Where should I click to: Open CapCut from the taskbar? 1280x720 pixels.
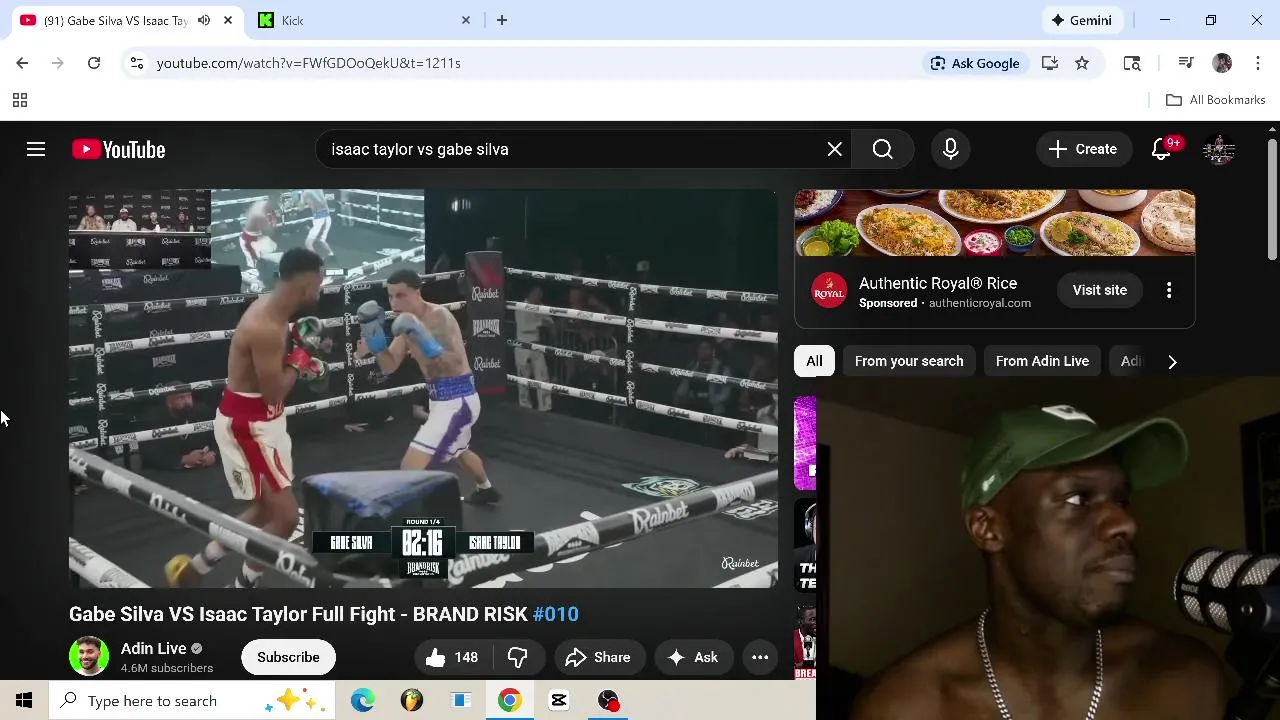pyautogui.click(x=559, y=701)
